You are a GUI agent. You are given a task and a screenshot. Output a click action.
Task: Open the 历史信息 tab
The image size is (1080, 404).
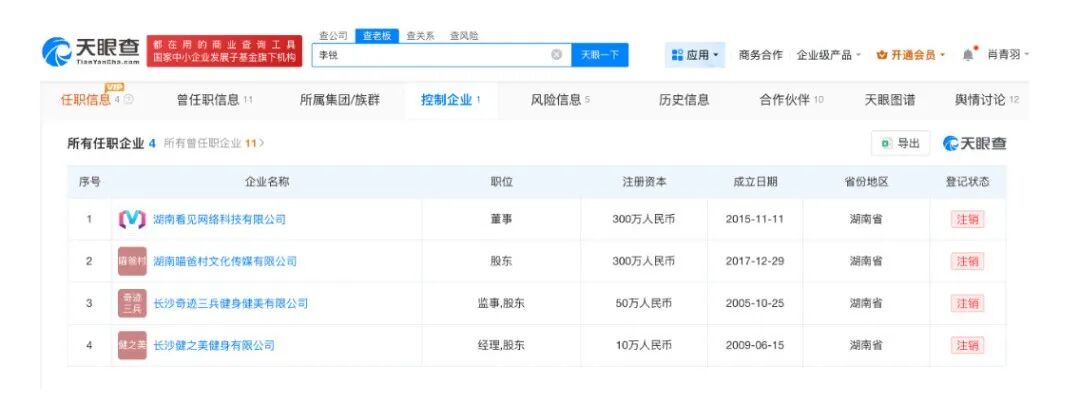point(684,100)
